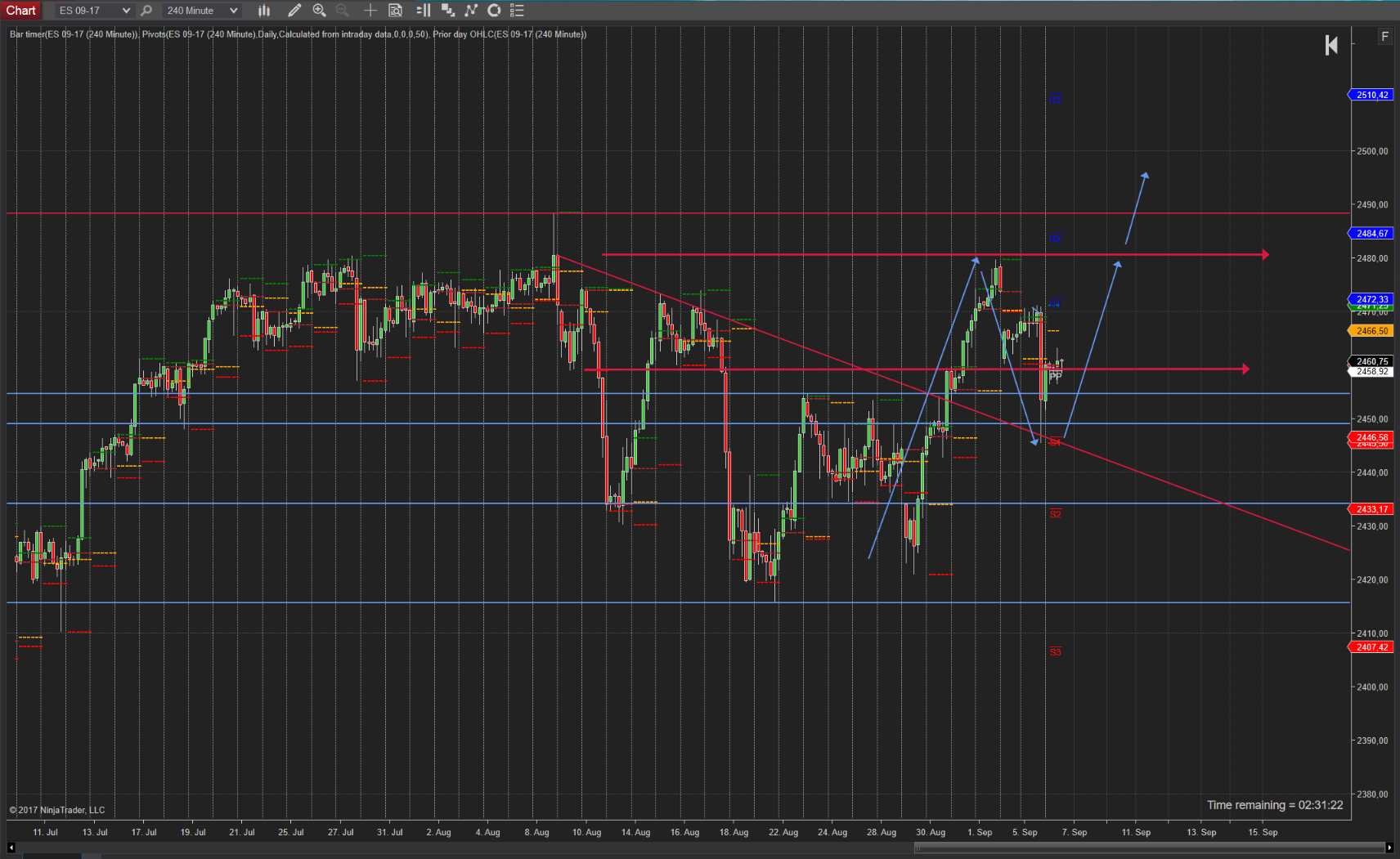Click the 2. Aug date axis label
The width and height of the screenshot is (1400, 859).
click(x=438, y=832)
